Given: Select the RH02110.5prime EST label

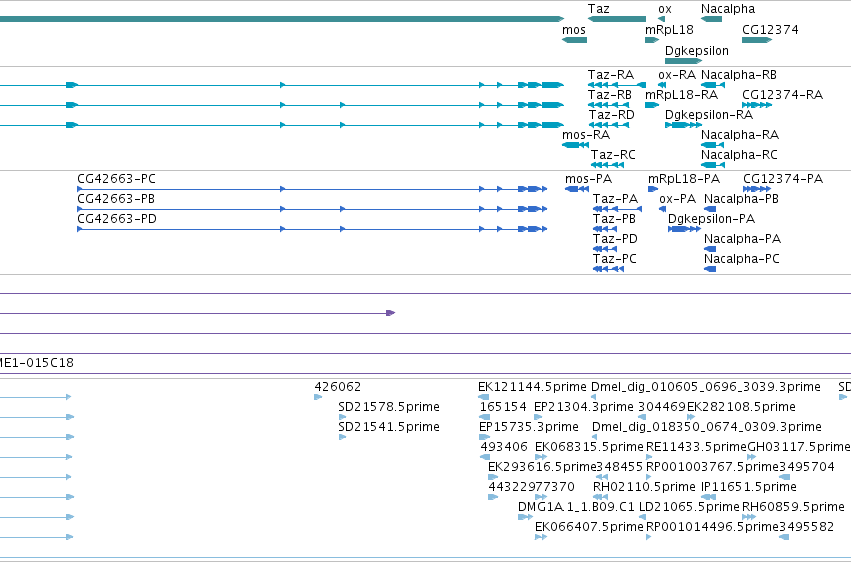Looking at the screenshot, I should tap(644, 488).
